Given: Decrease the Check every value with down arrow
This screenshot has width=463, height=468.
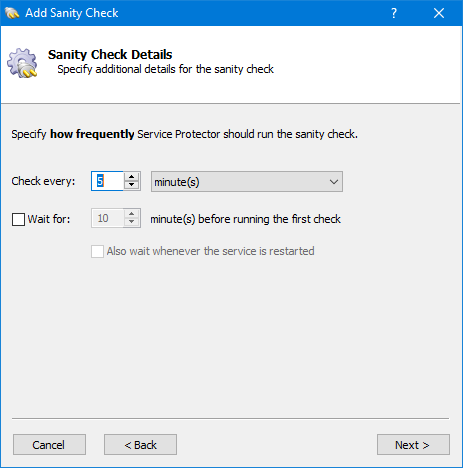Looking at the screenshot, I should pos(132,185).
